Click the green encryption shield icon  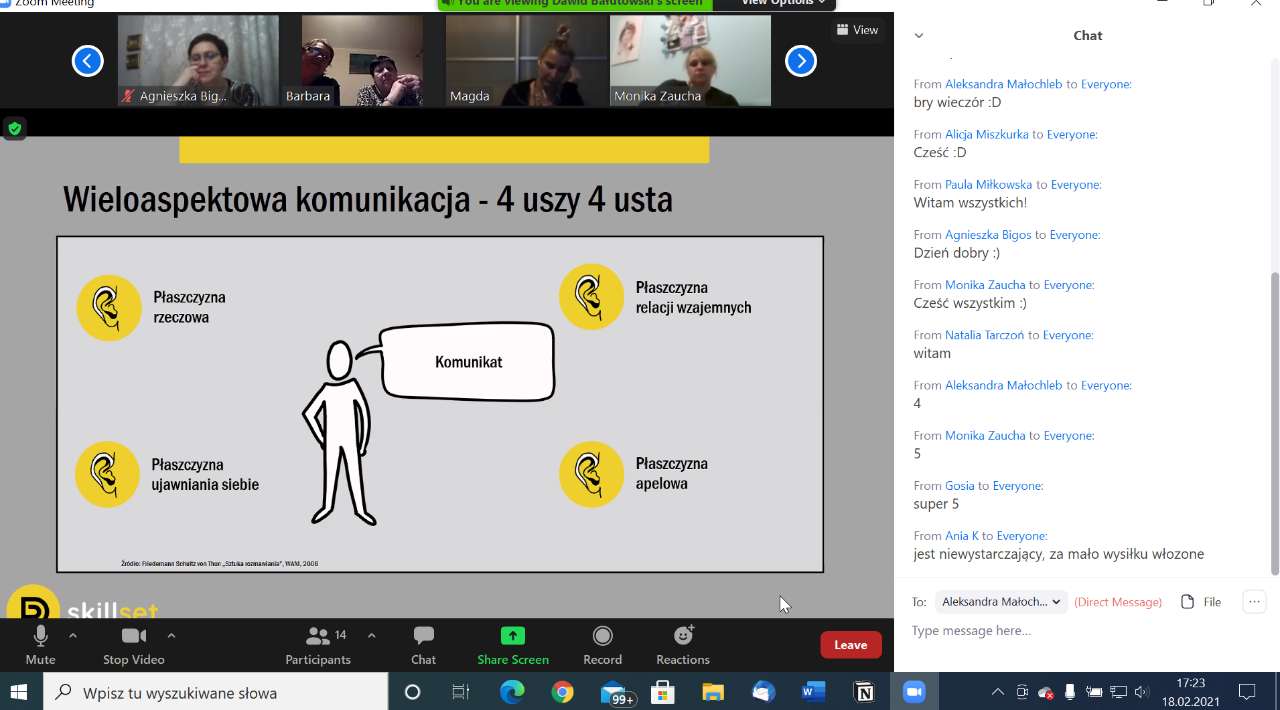(x=14, y=128)
